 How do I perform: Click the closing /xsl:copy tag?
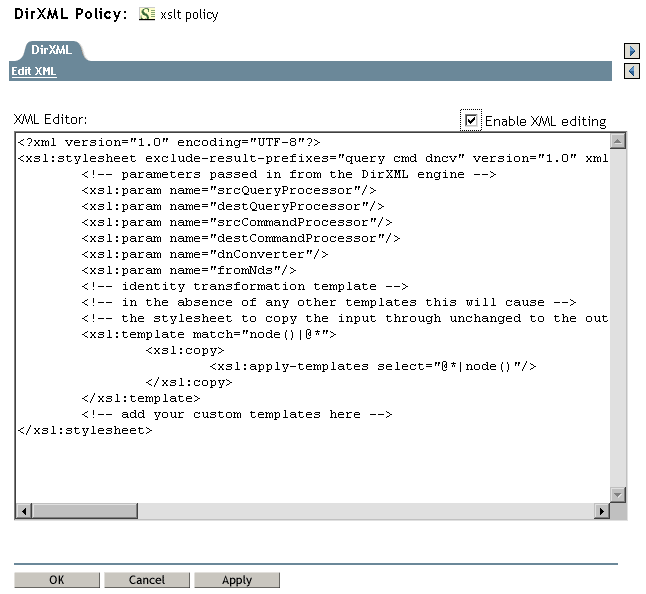(189, 383)
